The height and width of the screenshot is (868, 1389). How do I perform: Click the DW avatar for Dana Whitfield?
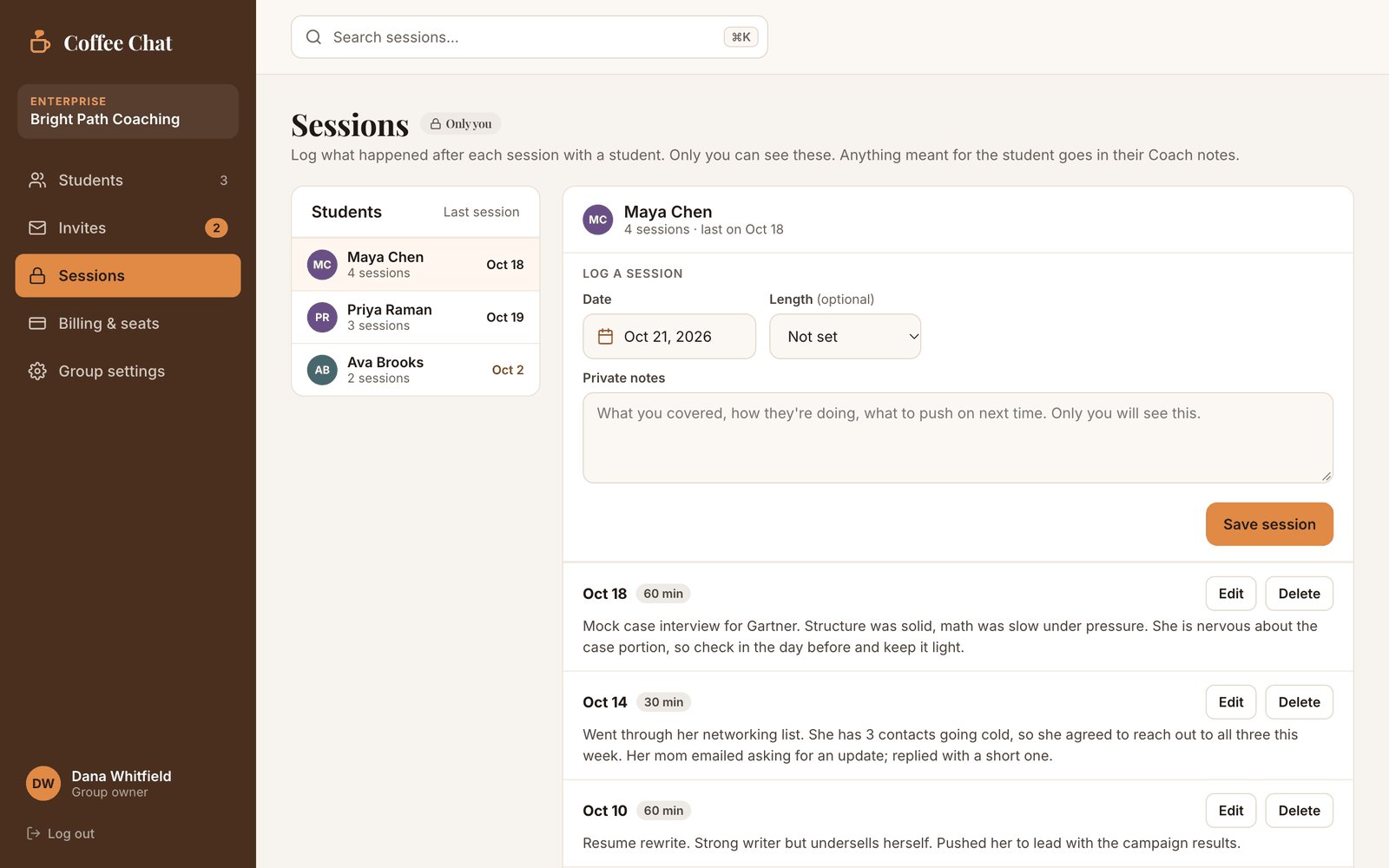point(43,784)
